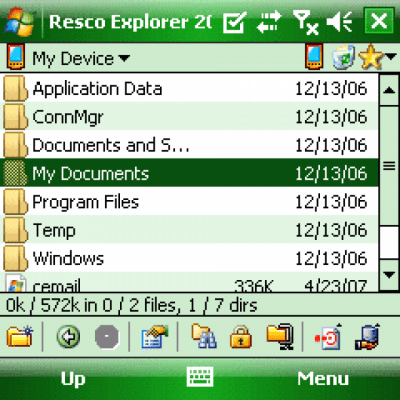400x400 pixels.
Task: Select the Application Data folder
Action: (x=189, y=88)
